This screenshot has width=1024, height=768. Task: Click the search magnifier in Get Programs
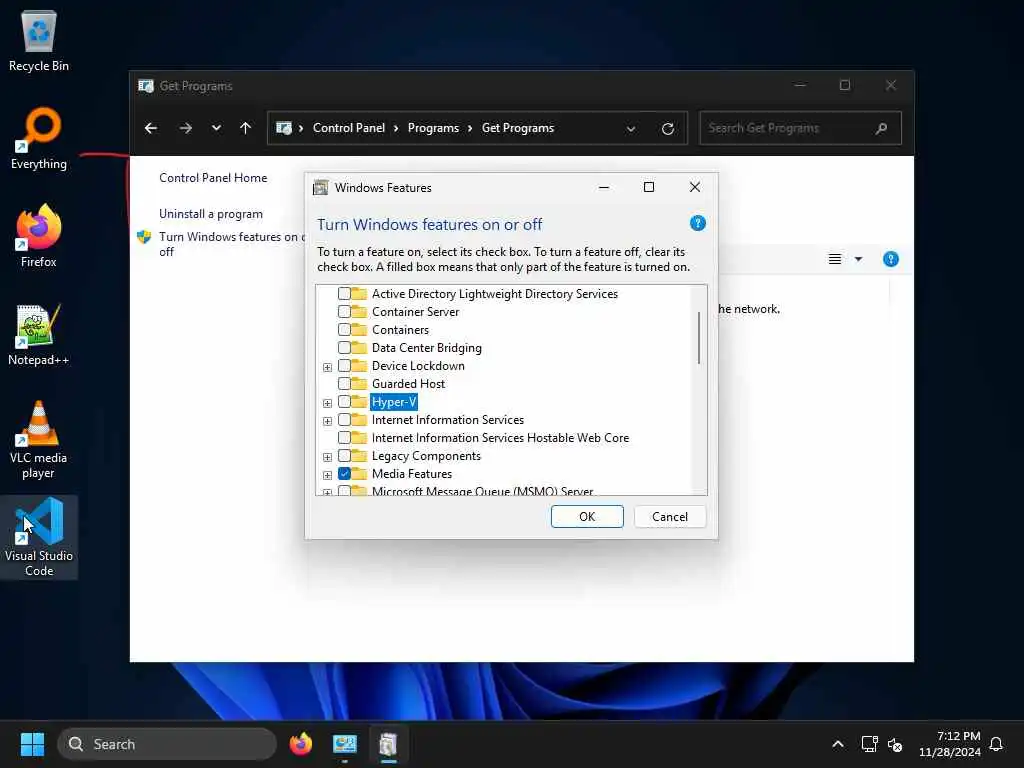point(882,128)
